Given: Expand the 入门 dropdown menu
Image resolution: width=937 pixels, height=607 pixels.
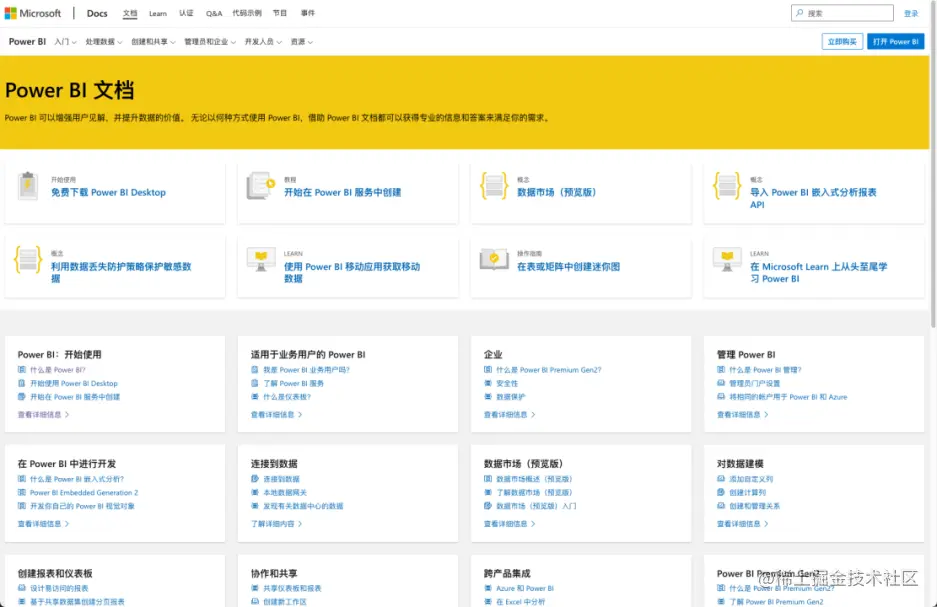Looking at the screenshot, I should (x=65, y=42).
